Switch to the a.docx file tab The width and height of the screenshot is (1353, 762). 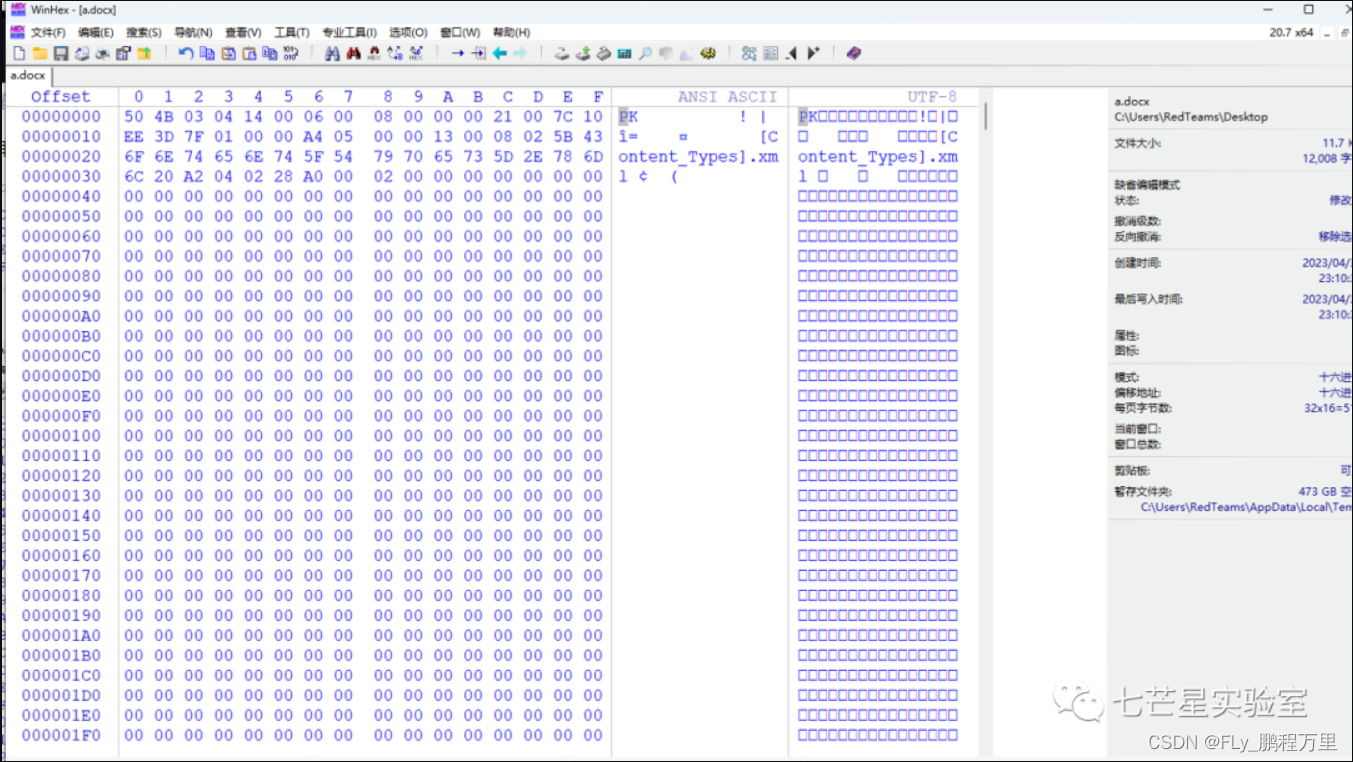pyautogui.click(x=28, y=76)
